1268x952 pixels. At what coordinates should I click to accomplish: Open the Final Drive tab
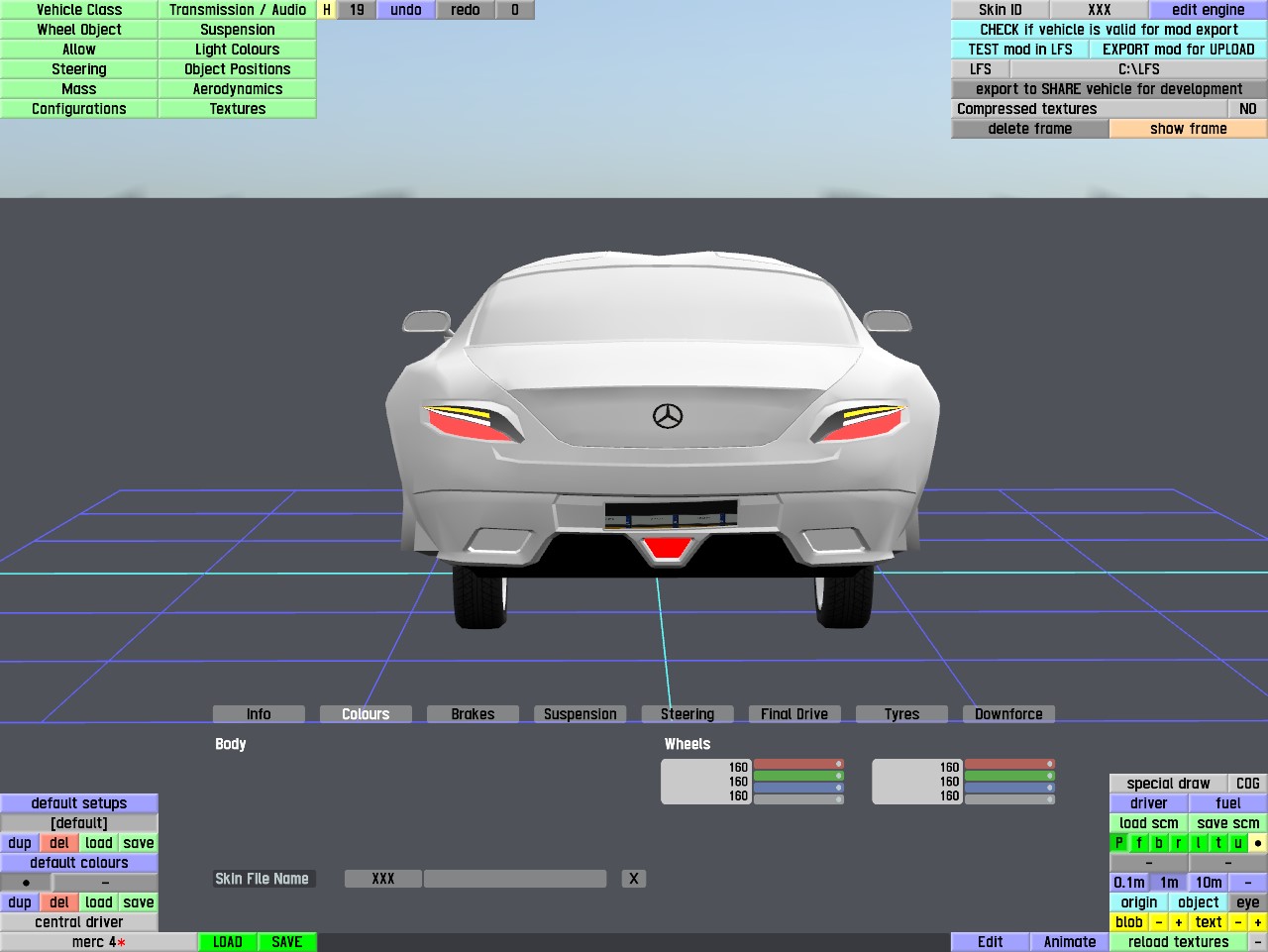(794, 714)
